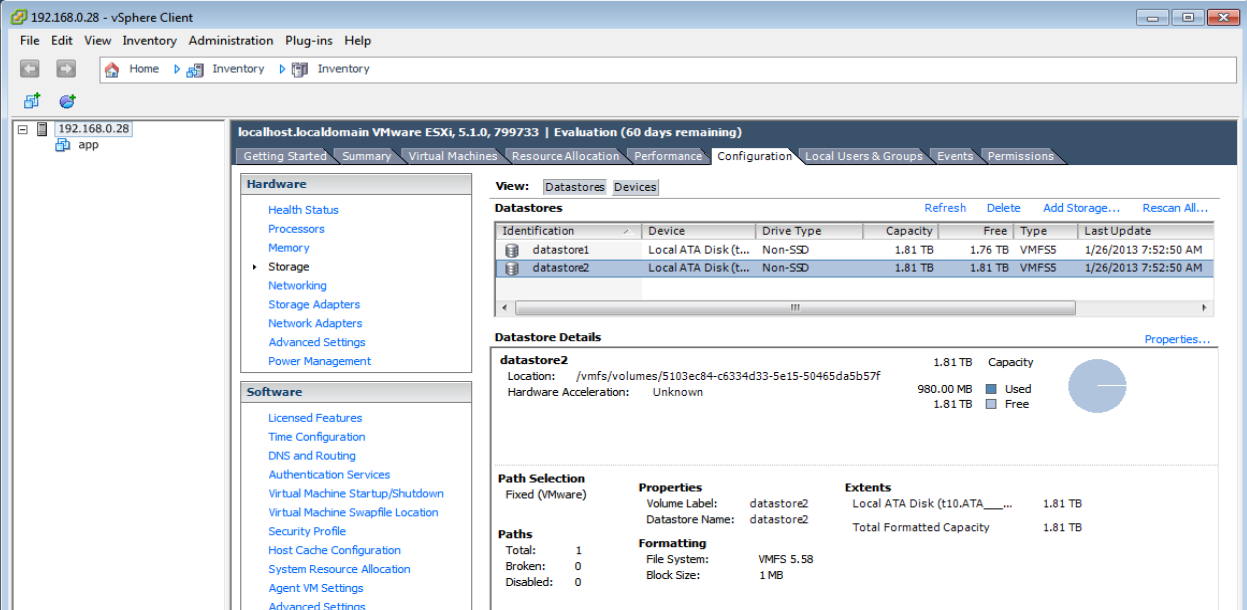This screenshot has width=1247, height=610.
Task: Collapse the 192.168.0.28 host tree node
Action: coord(23,129)
